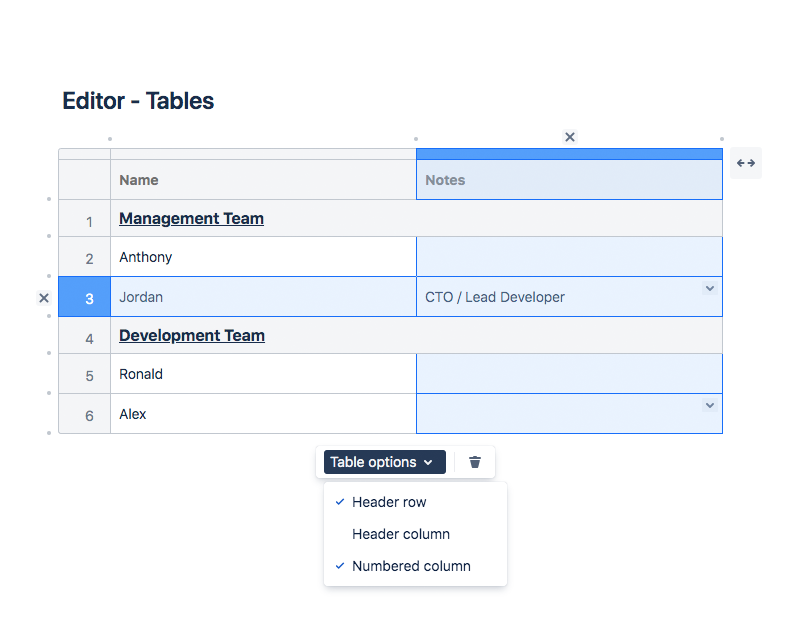Click the Development Team heading text
This screenshot has height=640, width=800.
point(192,335)
